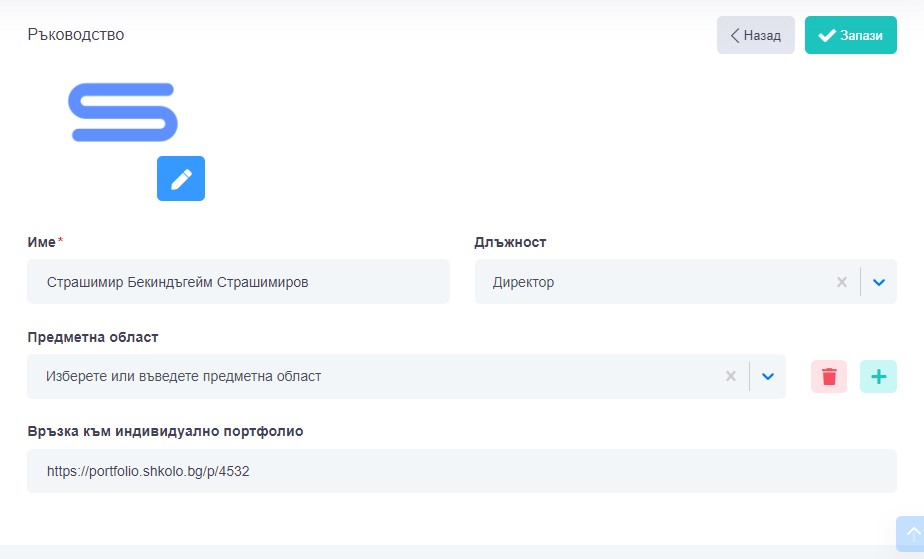
Task: Clear the Предметна област field with X
Action: (x=731, y=377)
